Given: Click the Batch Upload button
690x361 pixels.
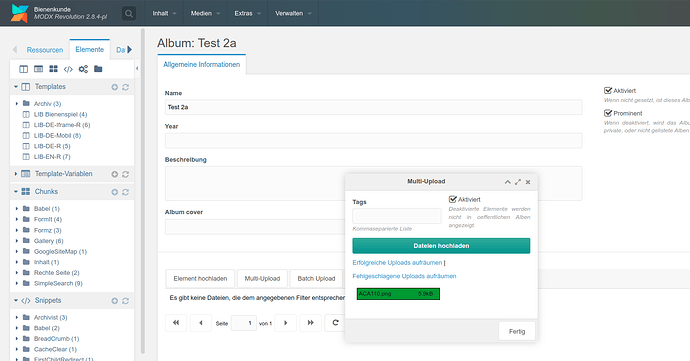Looking at the screenshot, I should point(316,278).
